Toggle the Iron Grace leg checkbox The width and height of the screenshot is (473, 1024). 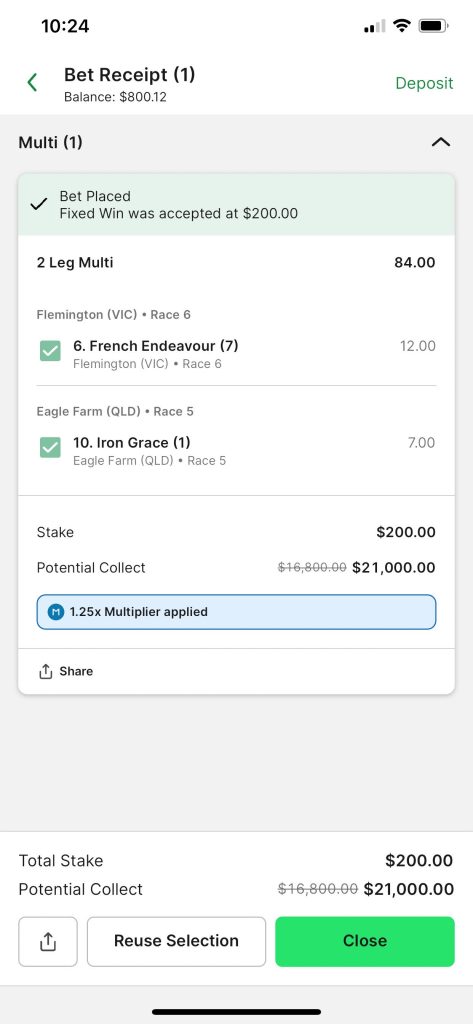pos(50,447)
